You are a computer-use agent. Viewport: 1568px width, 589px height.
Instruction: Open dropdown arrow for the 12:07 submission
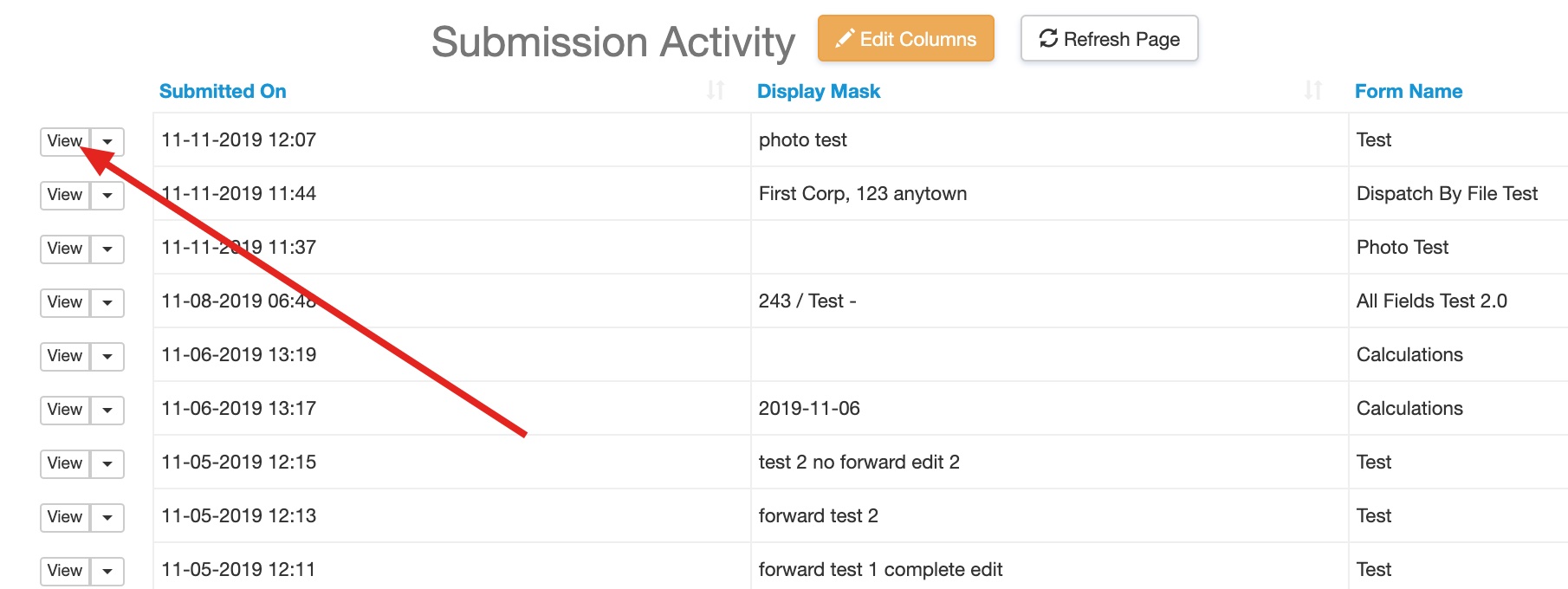point(107,141)
